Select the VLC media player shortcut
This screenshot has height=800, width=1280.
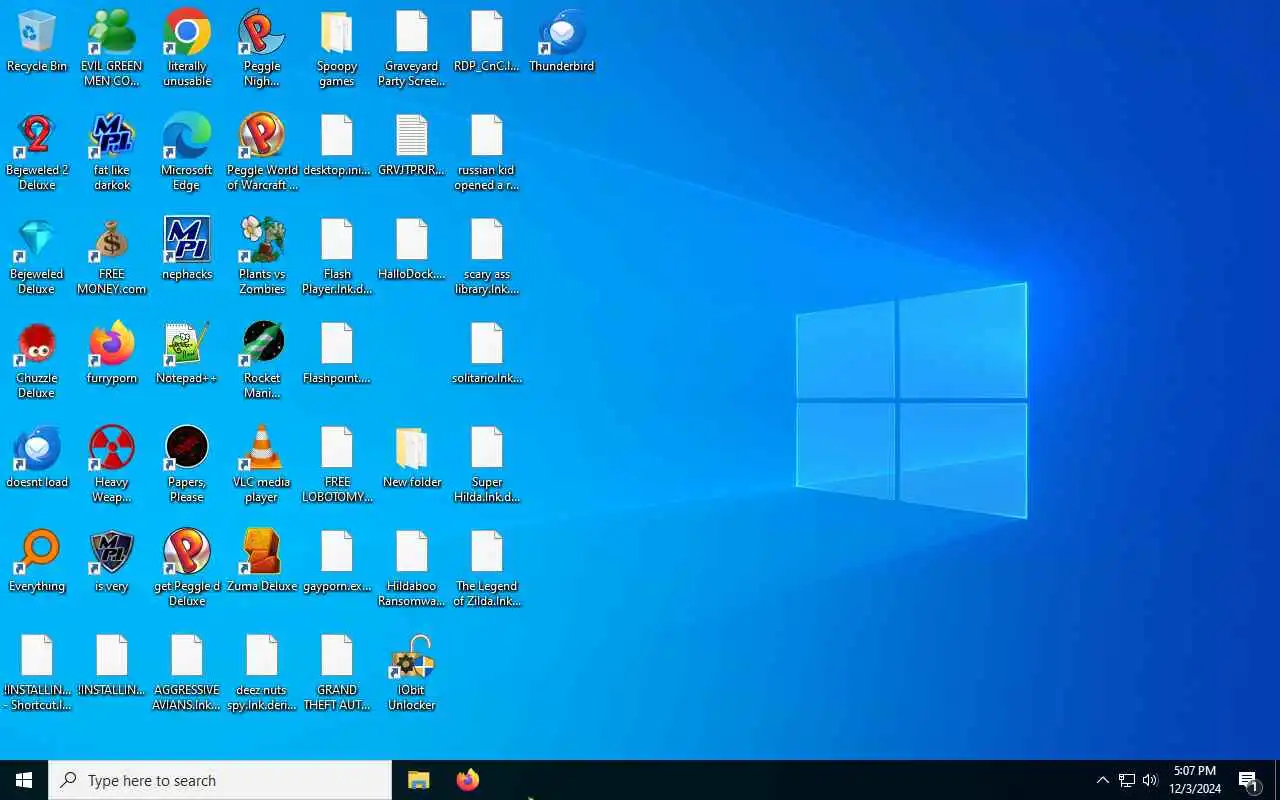pyautogui.click(x=262, y=464)
